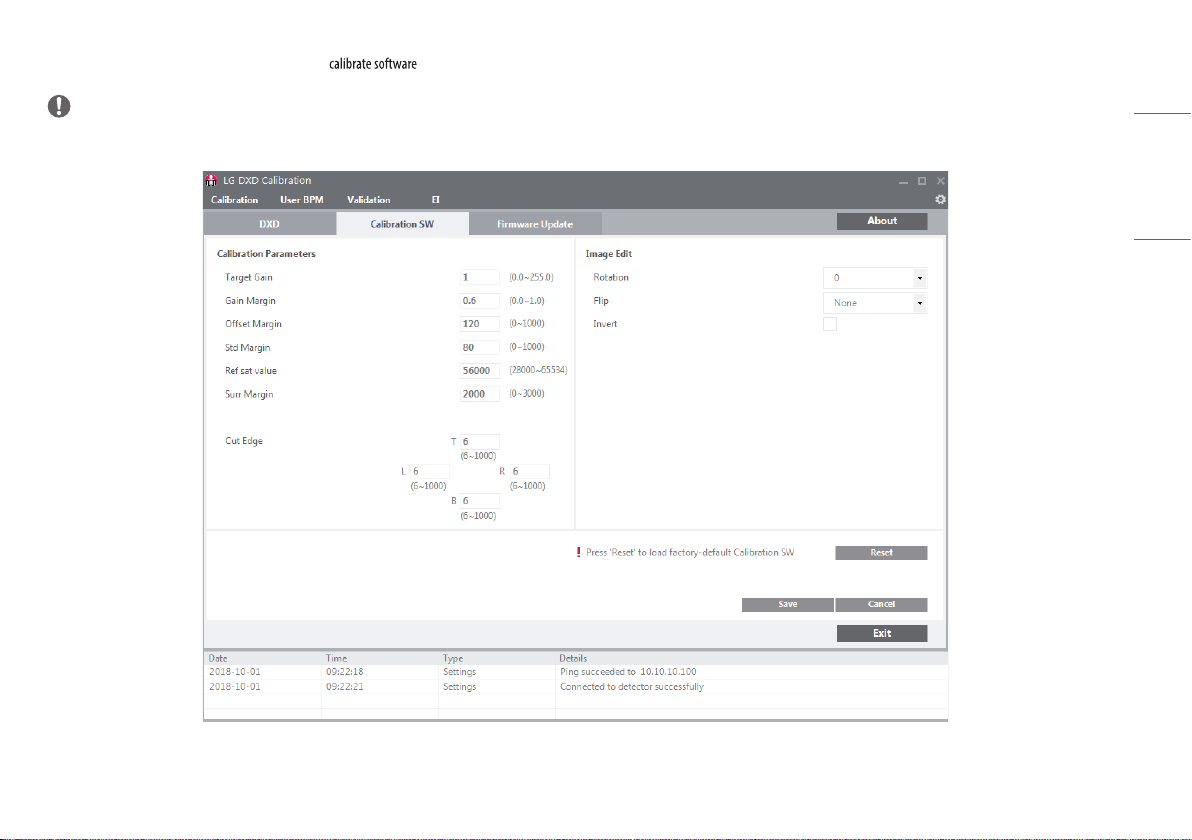Click the Cancel button
This screenshot has width=1192, height=840.
click(x=881, y=604)
